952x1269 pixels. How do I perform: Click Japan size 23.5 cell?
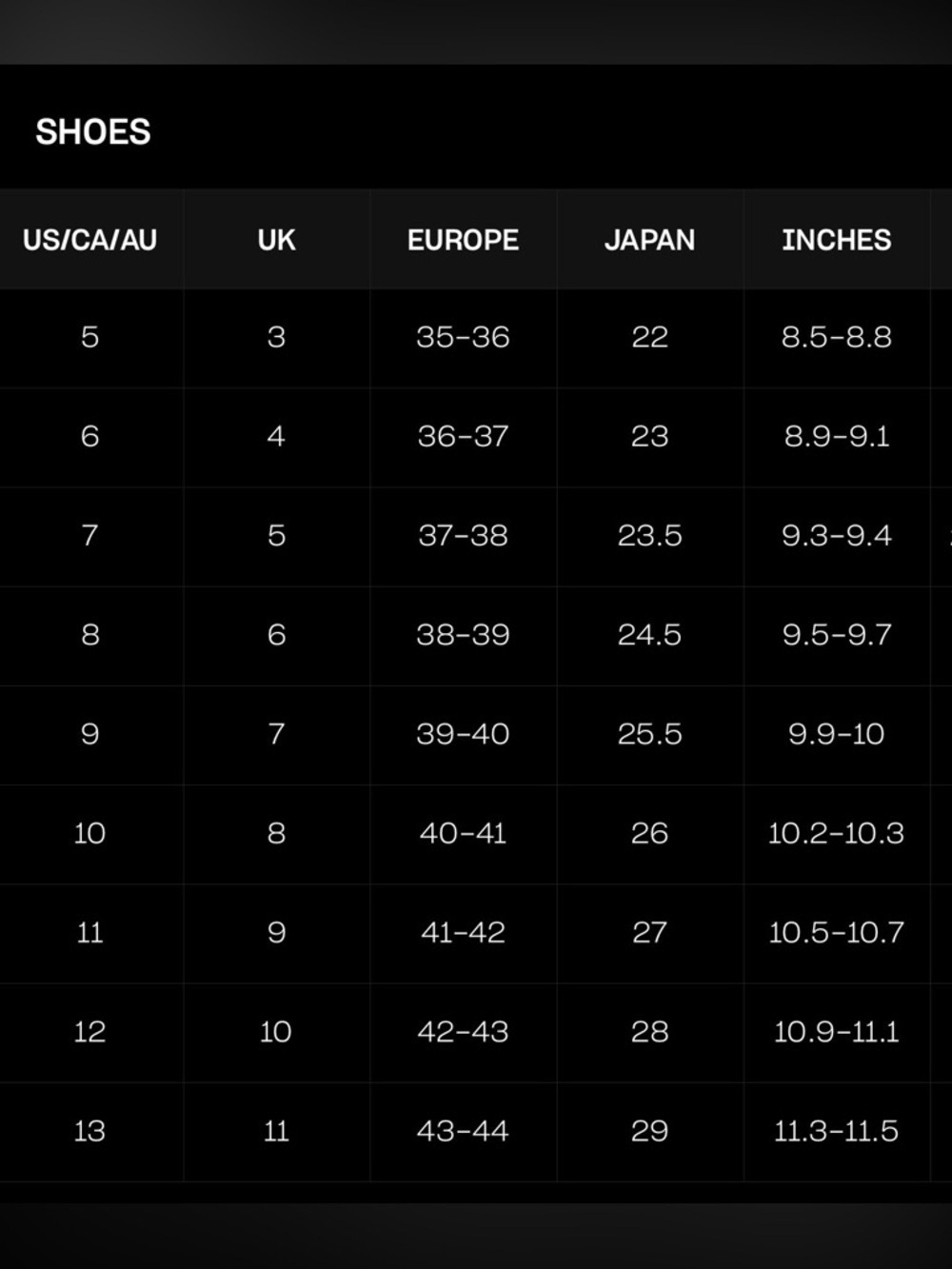649,535
